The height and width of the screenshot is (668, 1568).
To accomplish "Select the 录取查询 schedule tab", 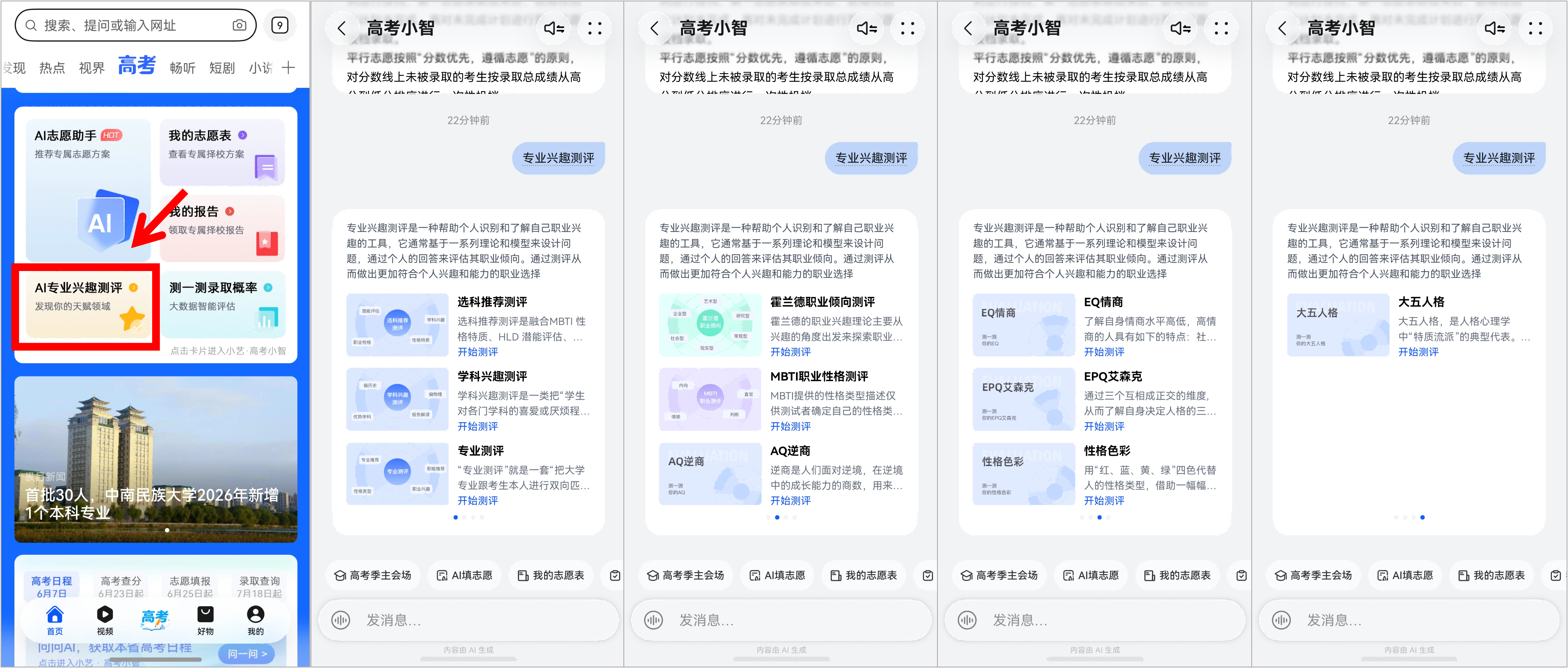I will pos(259,587).
